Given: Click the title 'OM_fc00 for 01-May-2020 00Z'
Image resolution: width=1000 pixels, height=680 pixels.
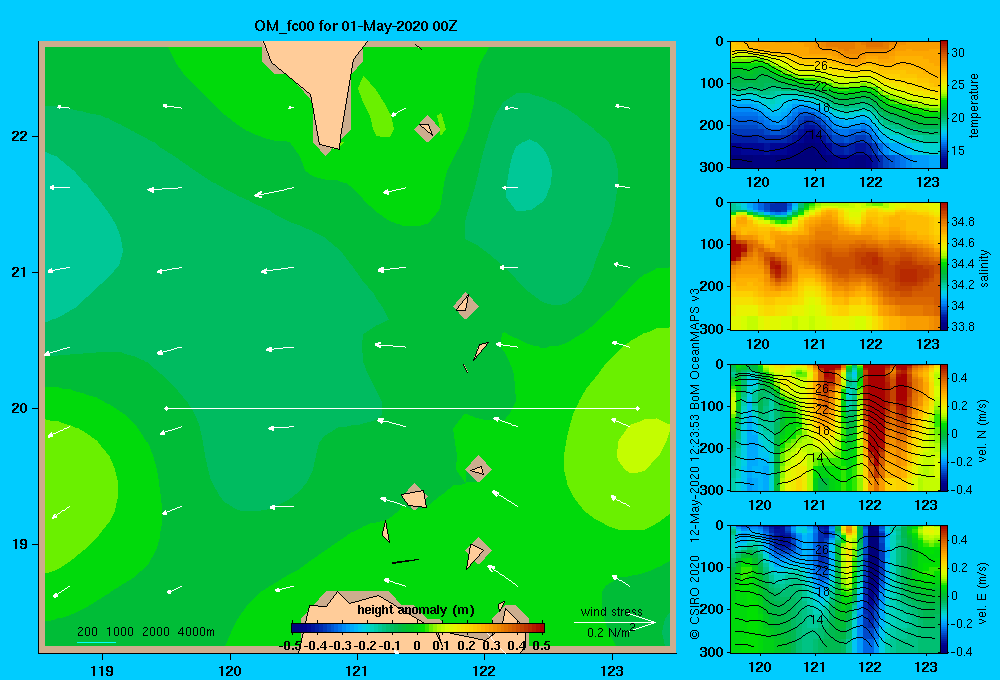Looking at the screenshot, I should tap(356, 27).
